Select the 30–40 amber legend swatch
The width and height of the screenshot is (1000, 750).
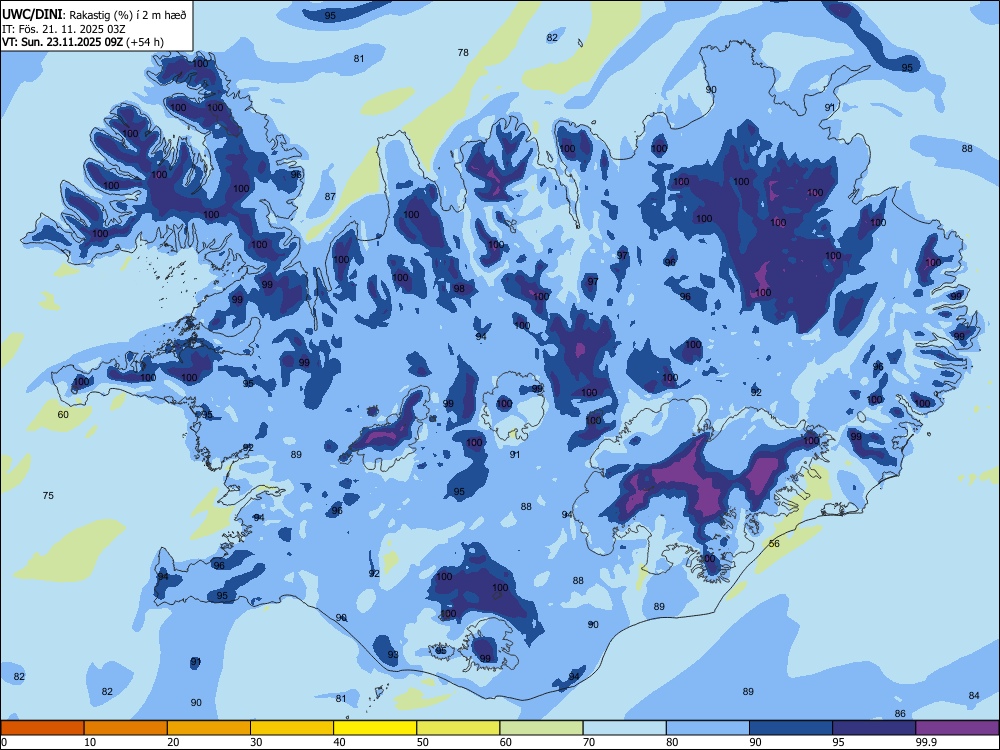coord(292,728)
